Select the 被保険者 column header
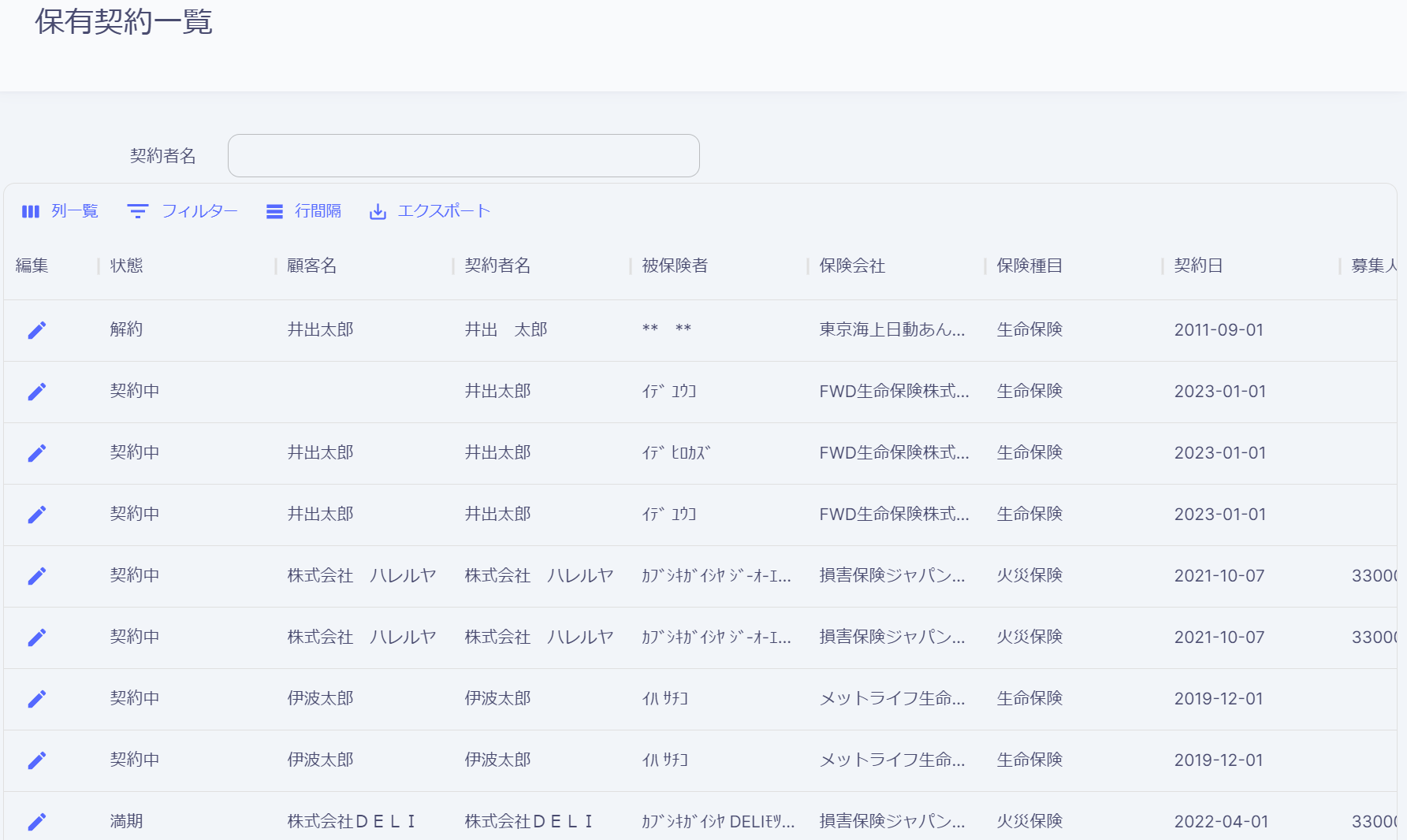Image resolution: width=1407 pixels, height=840 pixels. [675, 266]
